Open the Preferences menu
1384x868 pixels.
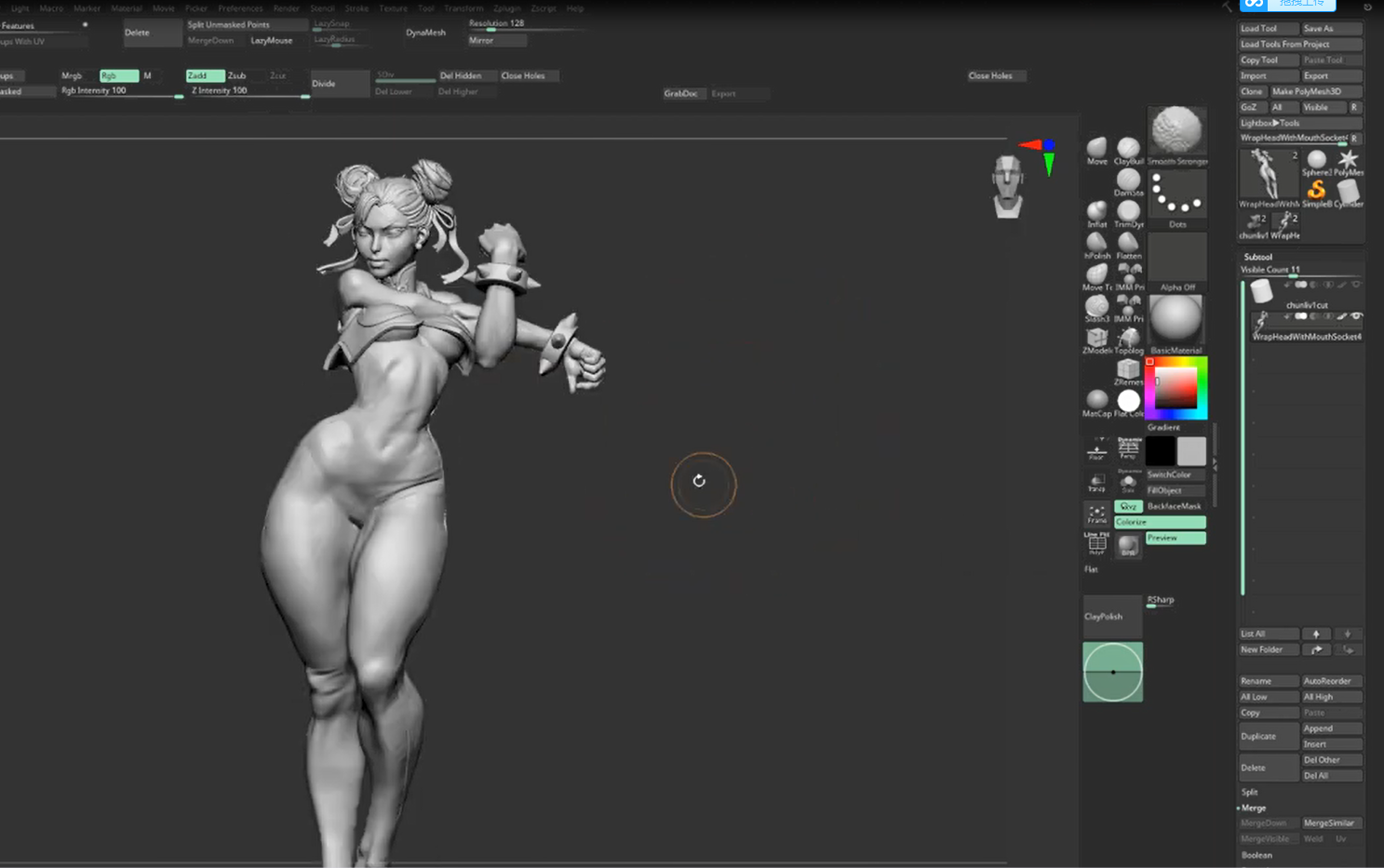240,8
